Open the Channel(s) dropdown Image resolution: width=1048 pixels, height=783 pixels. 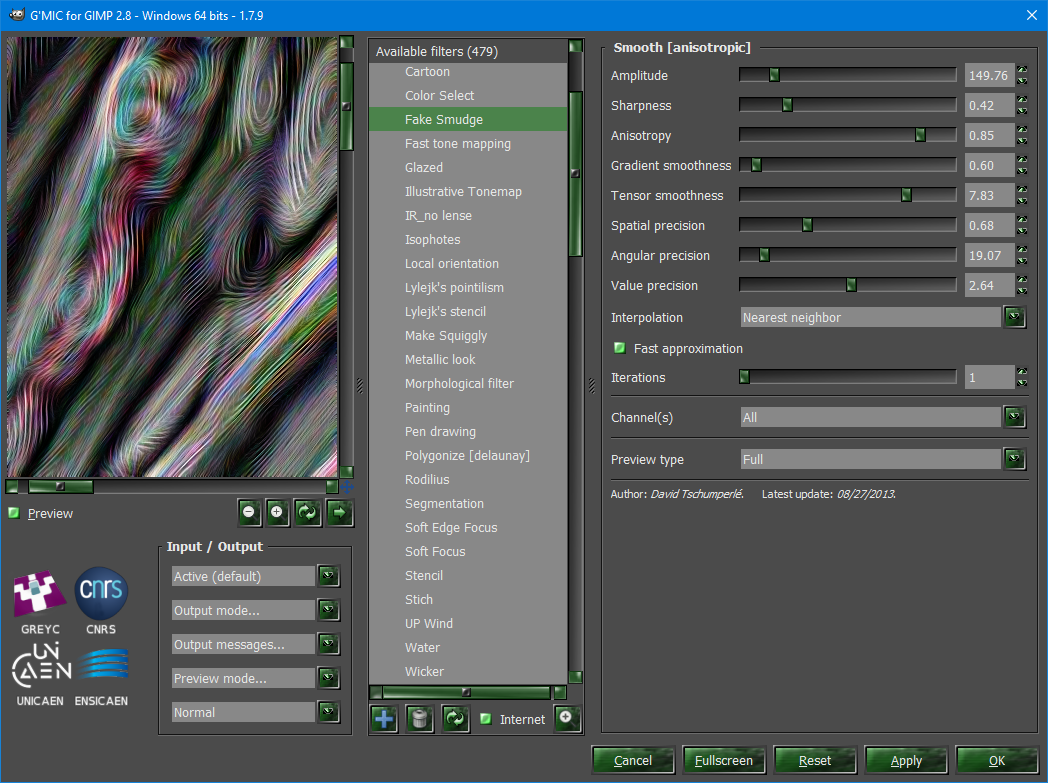point(1014,417)
